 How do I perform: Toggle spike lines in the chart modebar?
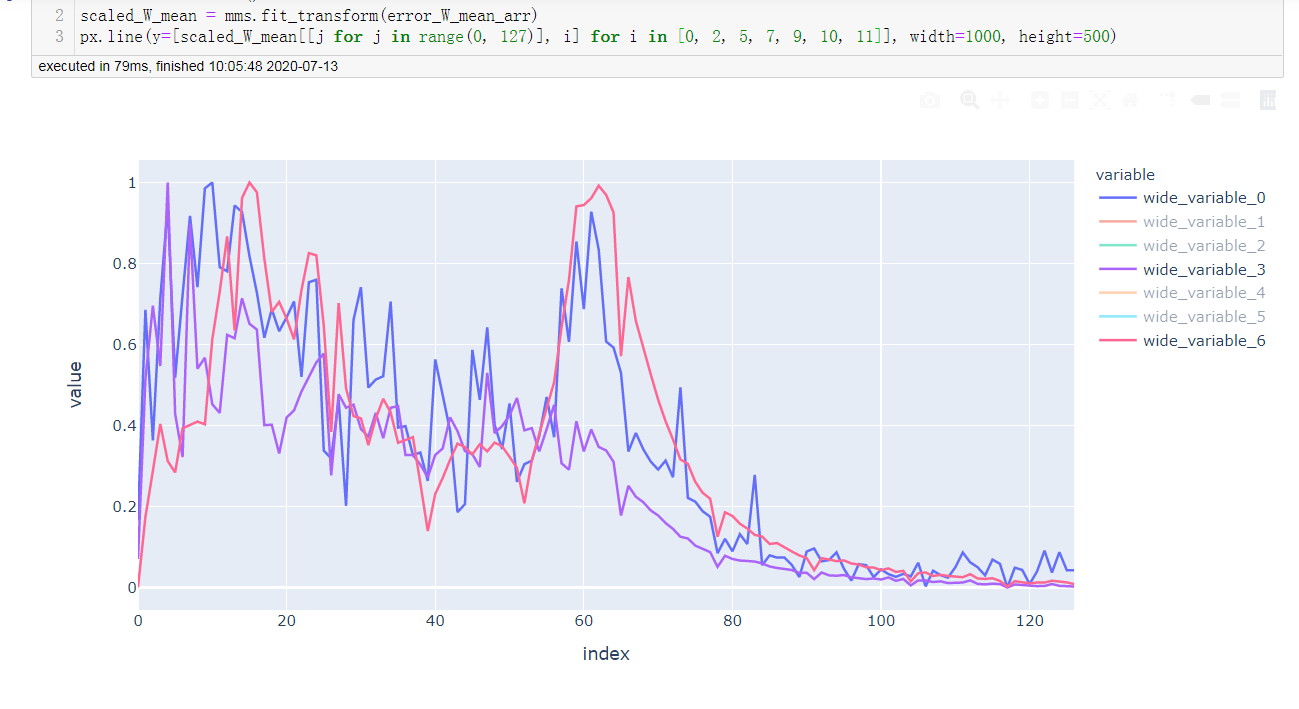(x=1166, y=100)
